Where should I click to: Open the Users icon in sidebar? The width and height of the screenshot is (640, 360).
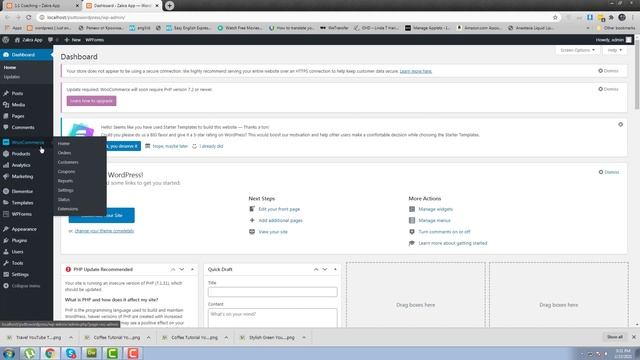click(6, 252)
